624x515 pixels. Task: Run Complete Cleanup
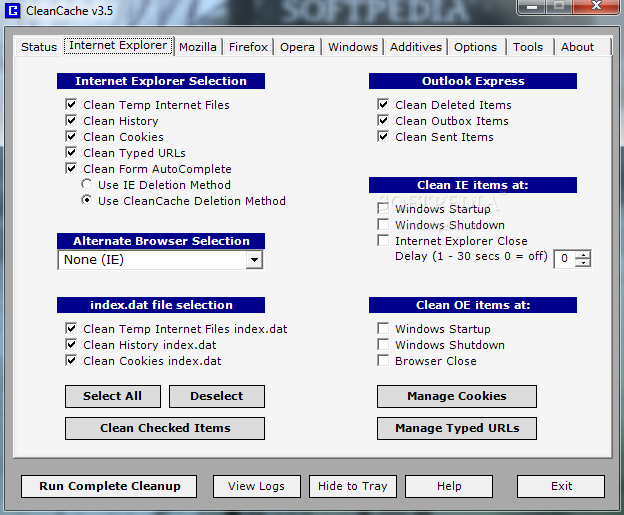point(109,486)
